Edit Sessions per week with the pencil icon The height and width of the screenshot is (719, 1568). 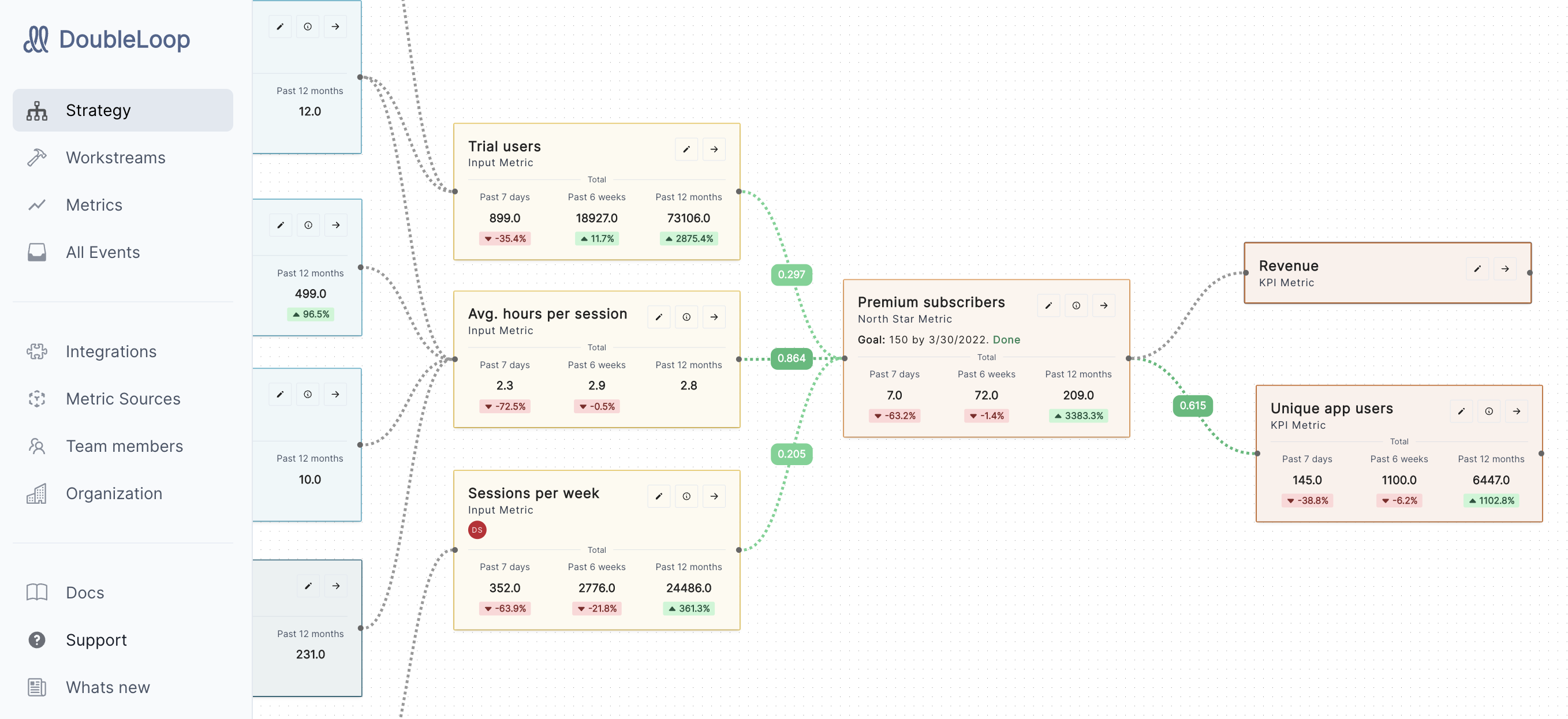pos(659,496)
